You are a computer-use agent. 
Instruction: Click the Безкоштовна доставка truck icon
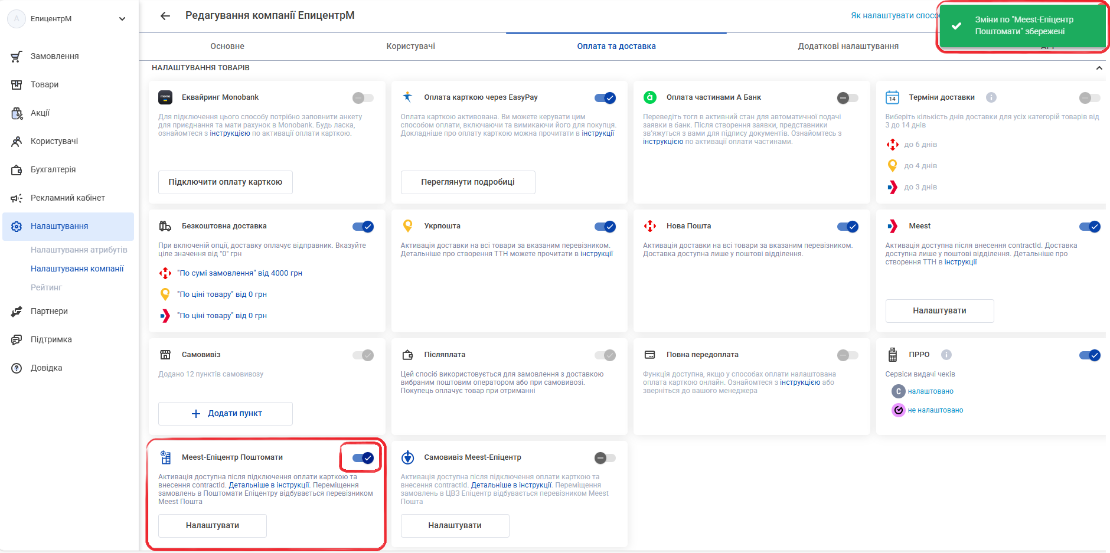166,227
